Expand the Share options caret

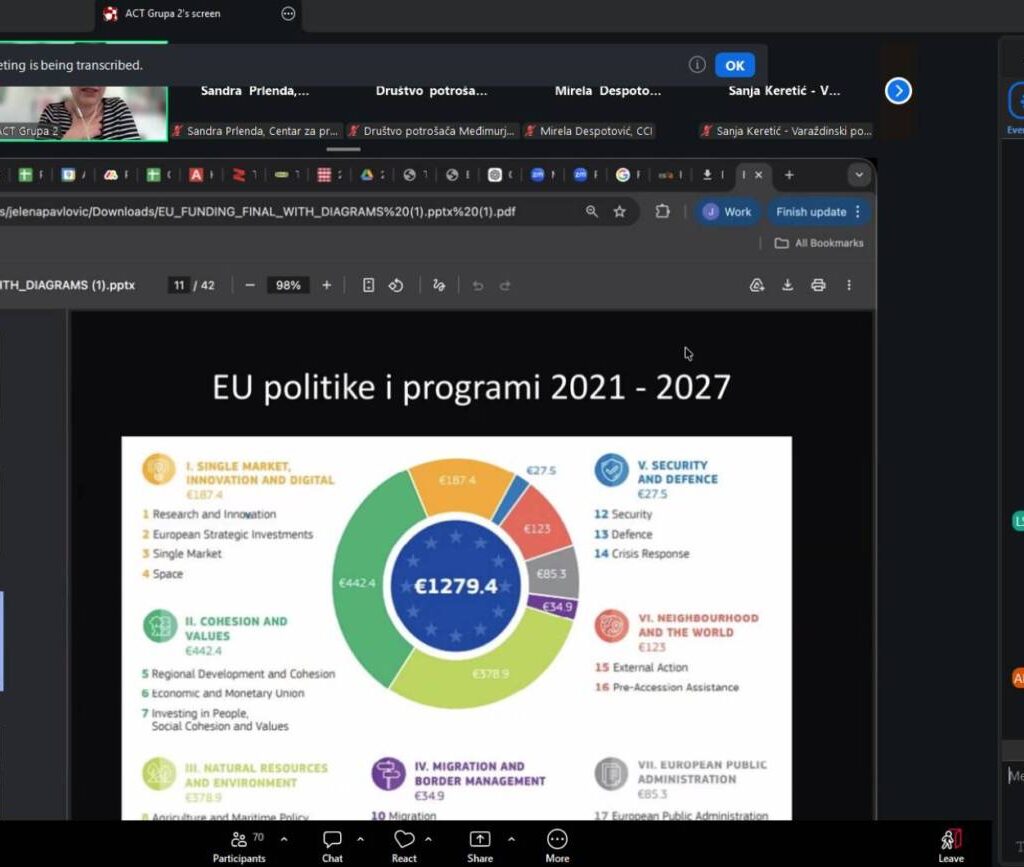511,839
